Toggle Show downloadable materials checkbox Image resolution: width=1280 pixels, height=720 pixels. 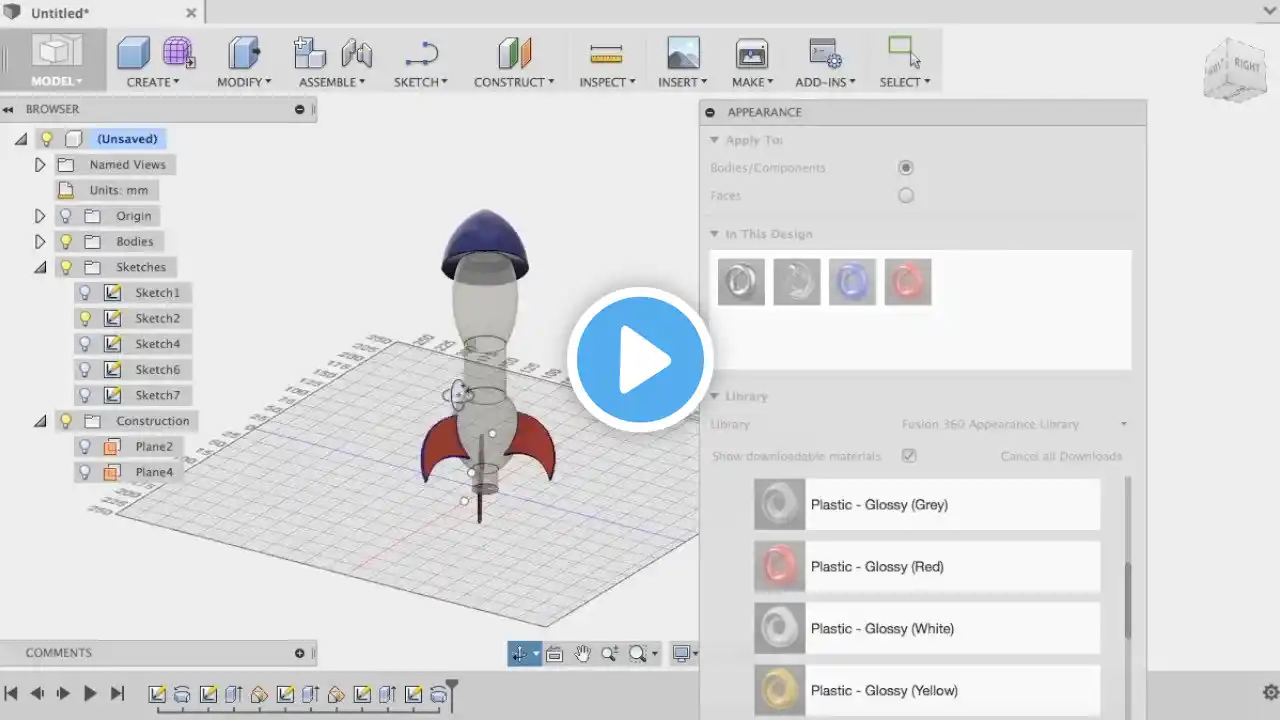(909, 456)
